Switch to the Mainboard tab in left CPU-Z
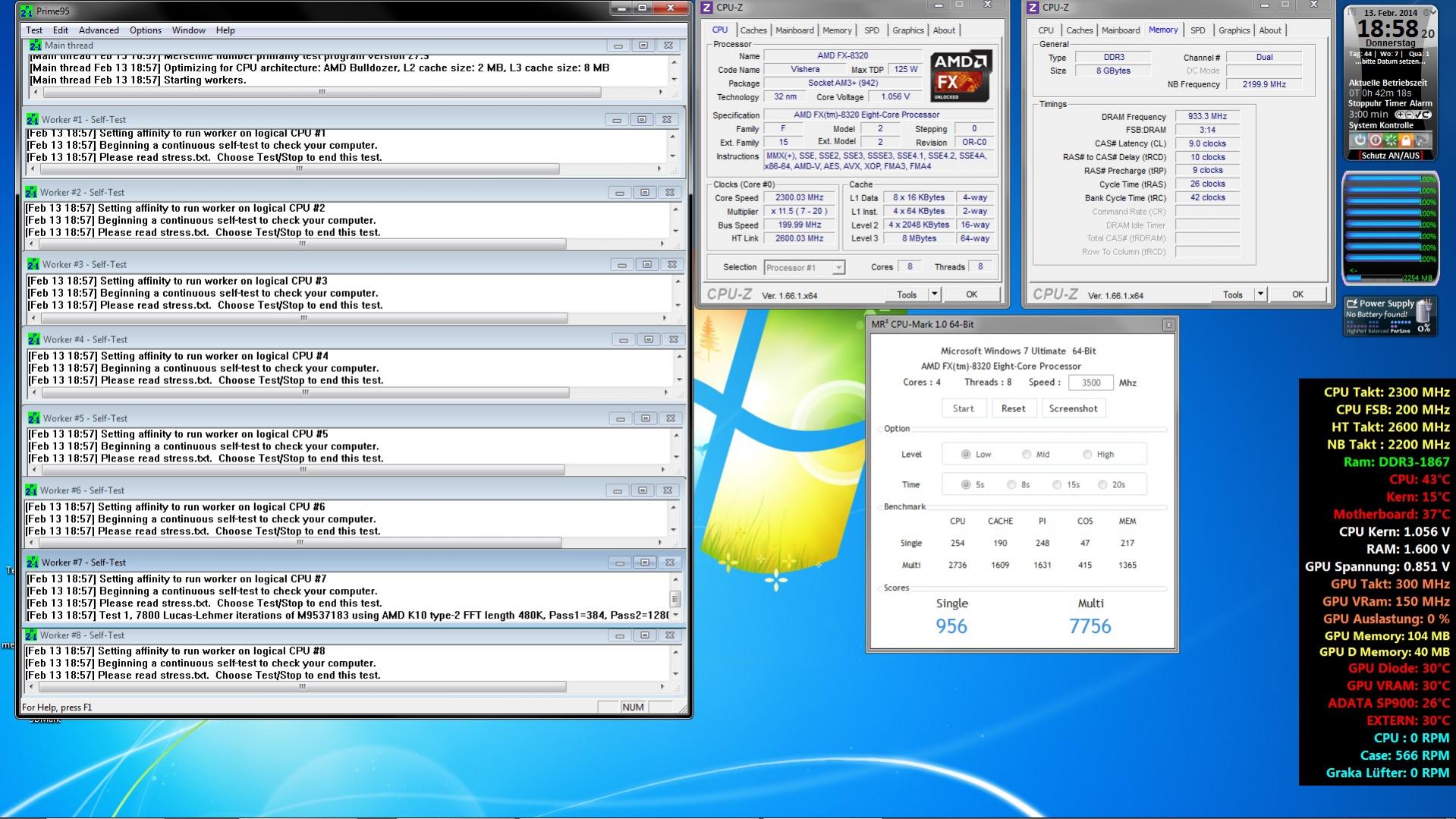Image resolution: width=1456 pixels, height=819 pixels. (794, 30)
